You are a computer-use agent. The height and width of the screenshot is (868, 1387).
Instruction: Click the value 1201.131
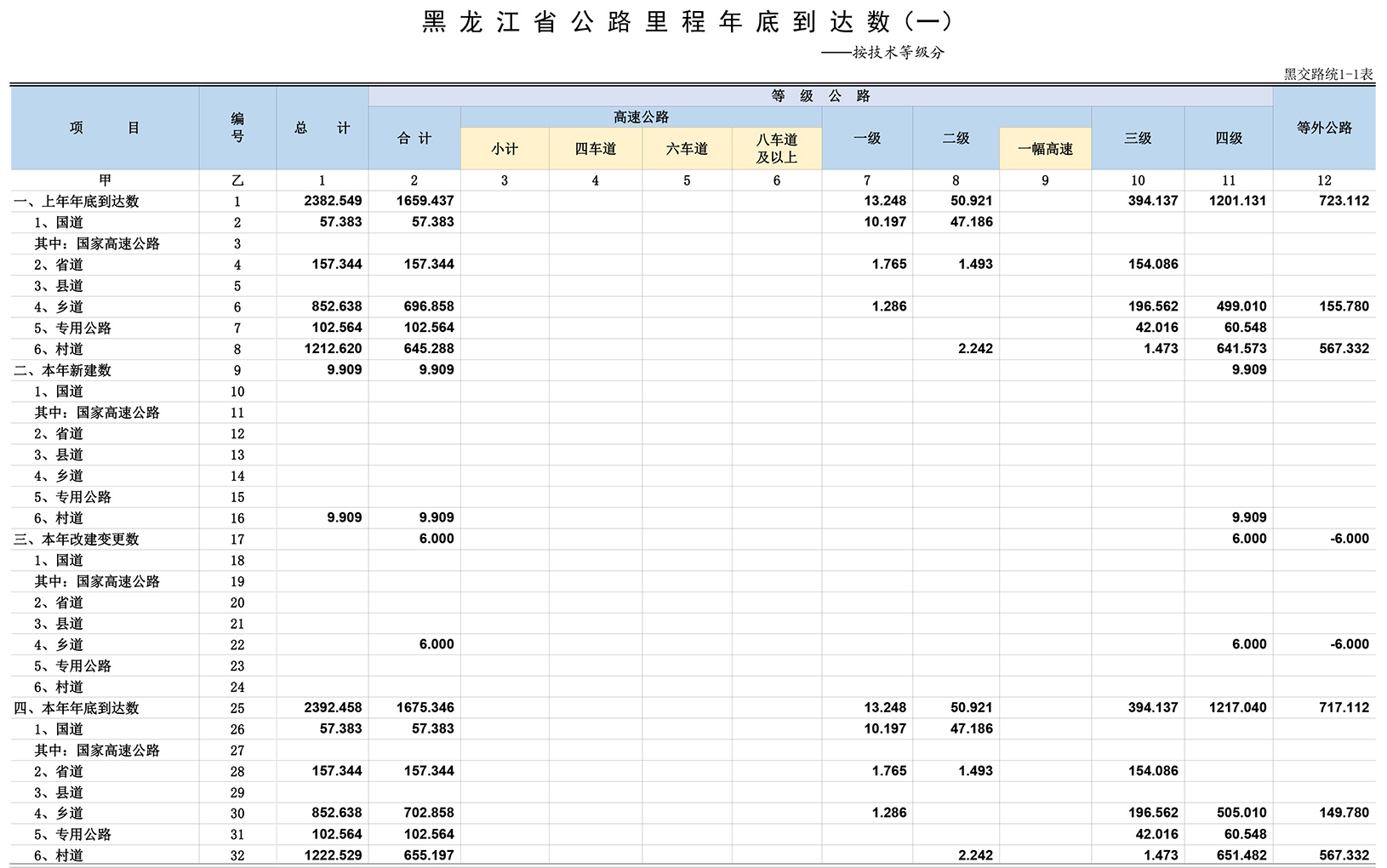[x=1238, y=201]
